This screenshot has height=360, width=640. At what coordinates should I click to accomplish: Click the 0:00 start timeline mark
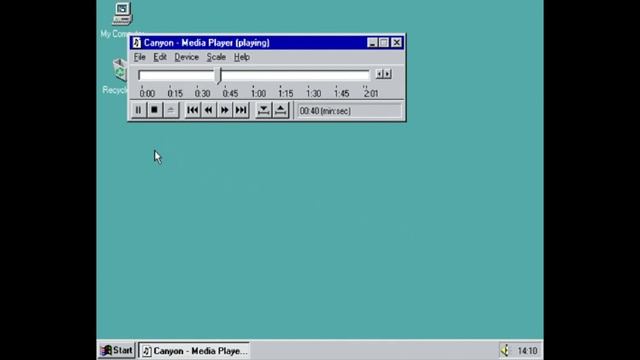pyautogui.click(x=147, y=94)
